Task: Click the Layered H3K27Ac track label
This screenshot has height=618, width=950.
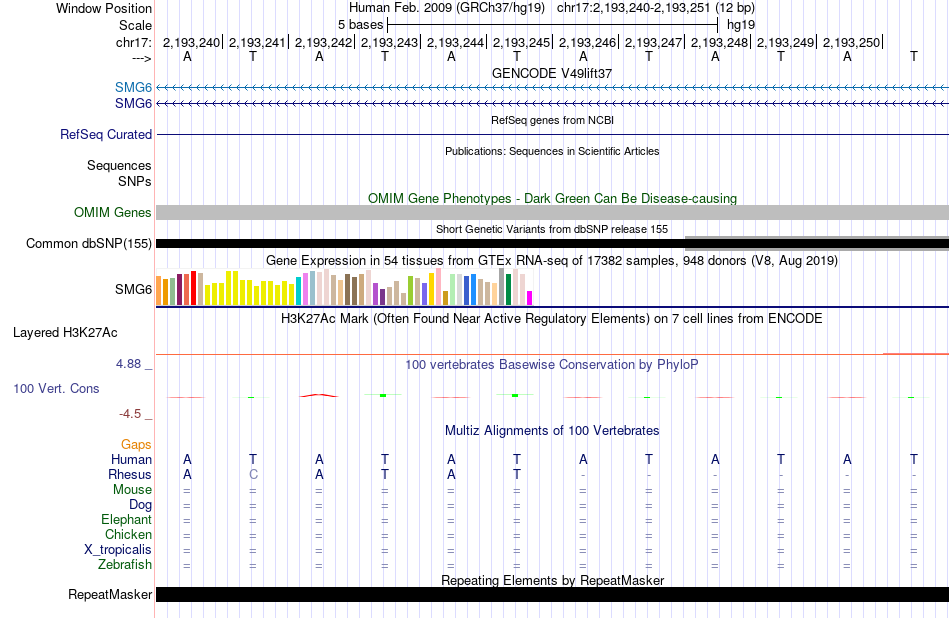Action: (65, 333)
